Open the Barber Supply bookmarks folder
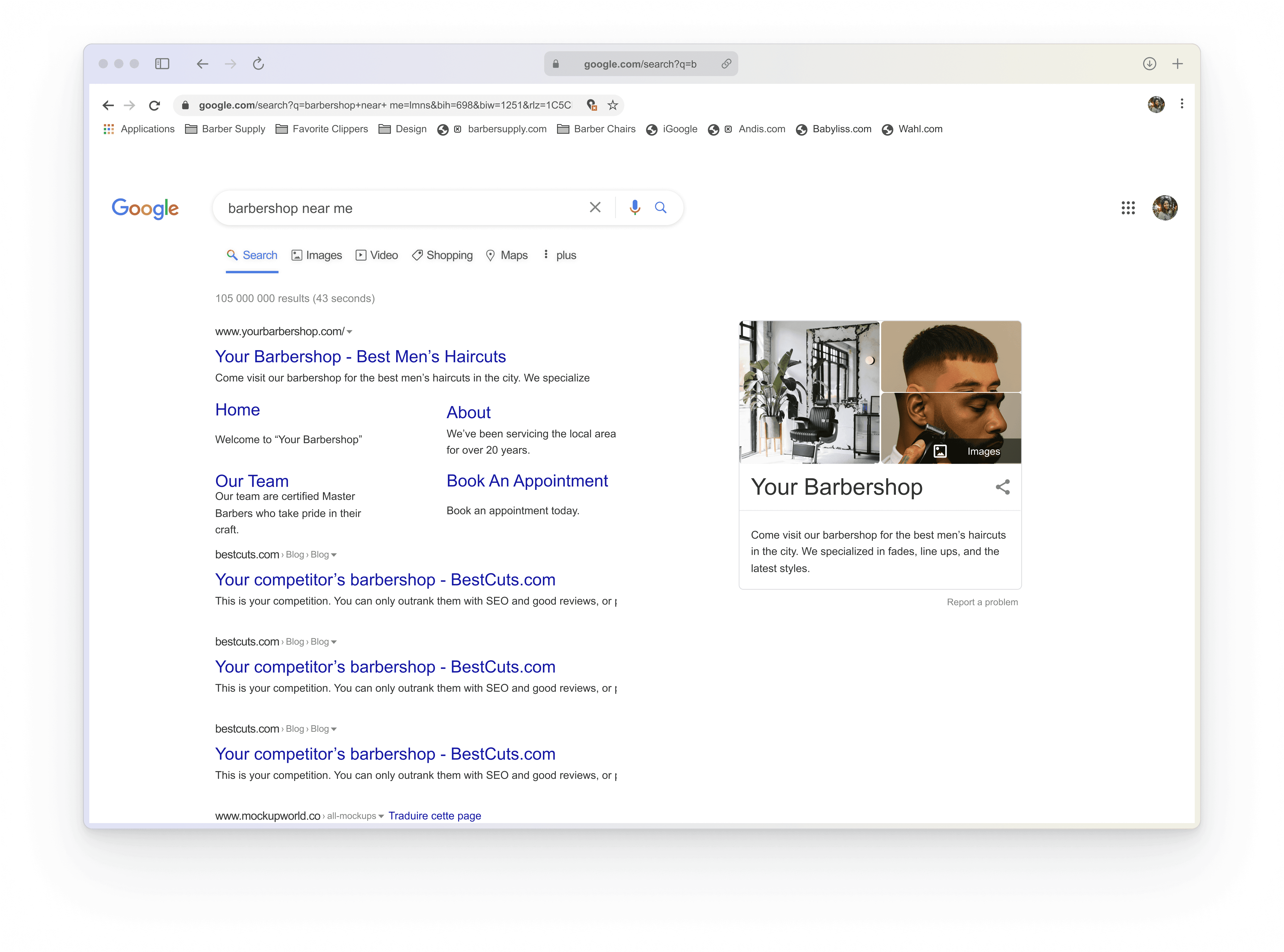1284x952 pixels. point(225,129)
